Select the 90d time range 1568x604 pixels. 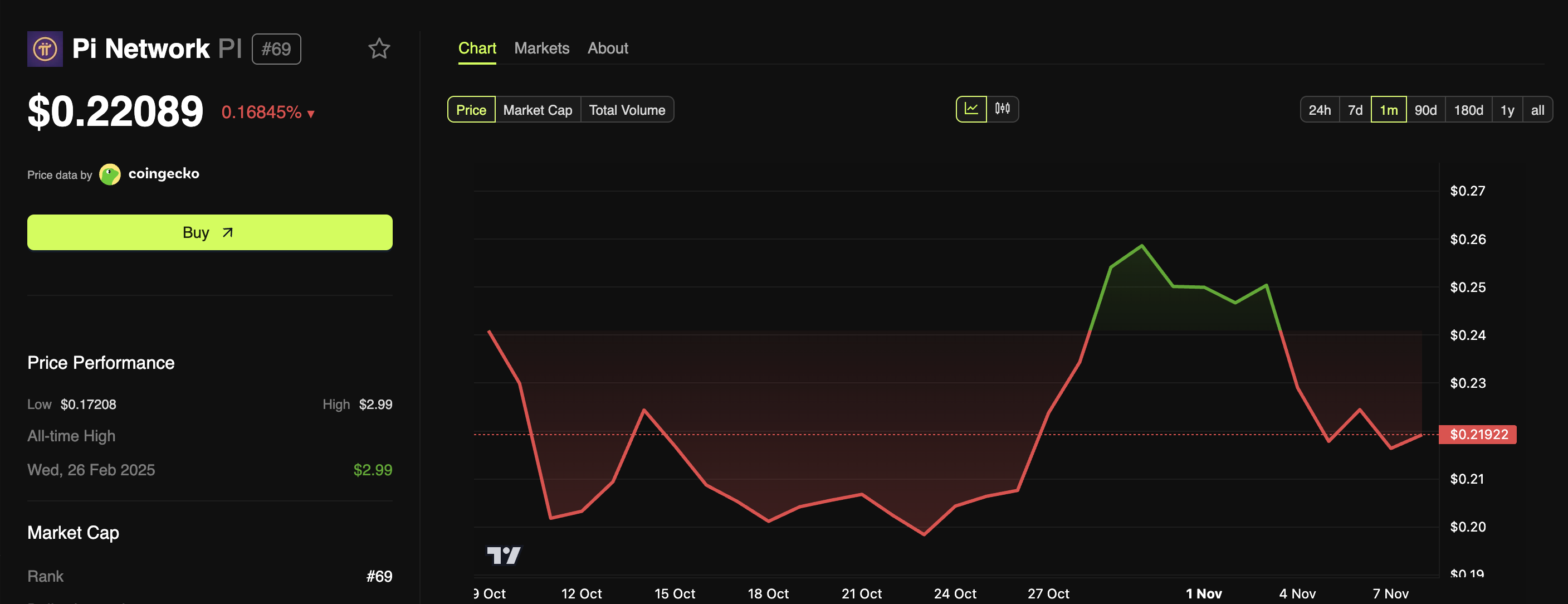[x=1425, y=110]
